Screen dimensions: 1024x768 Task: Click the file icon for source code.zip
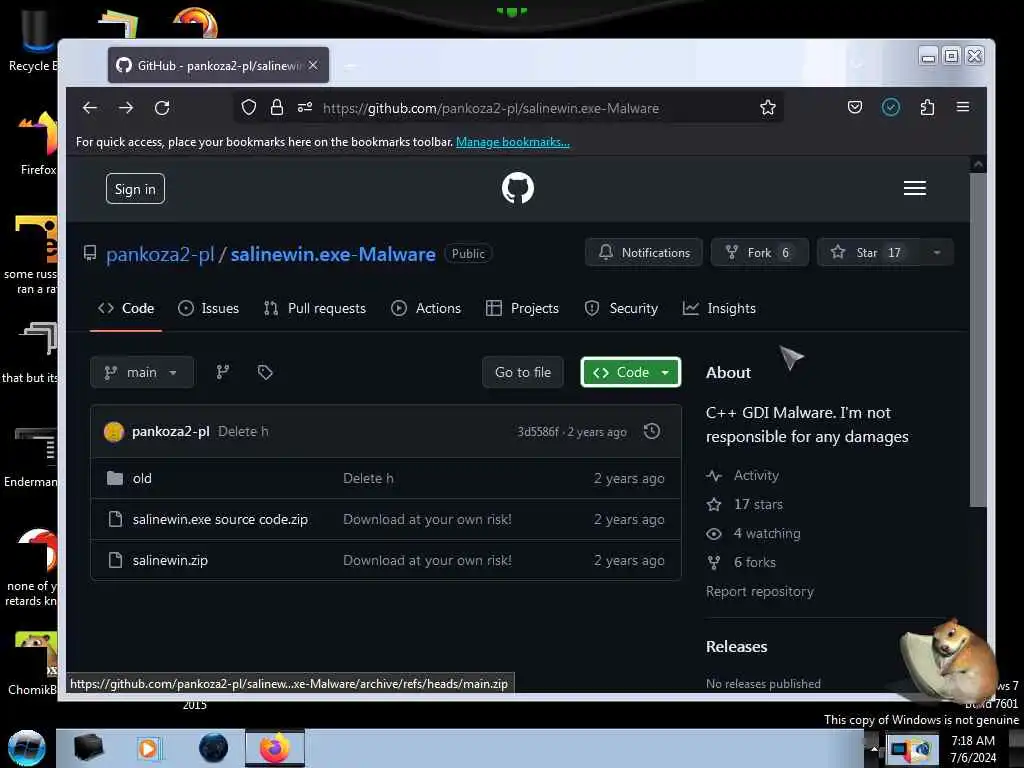pyautogui.click(x=116, y=519)
